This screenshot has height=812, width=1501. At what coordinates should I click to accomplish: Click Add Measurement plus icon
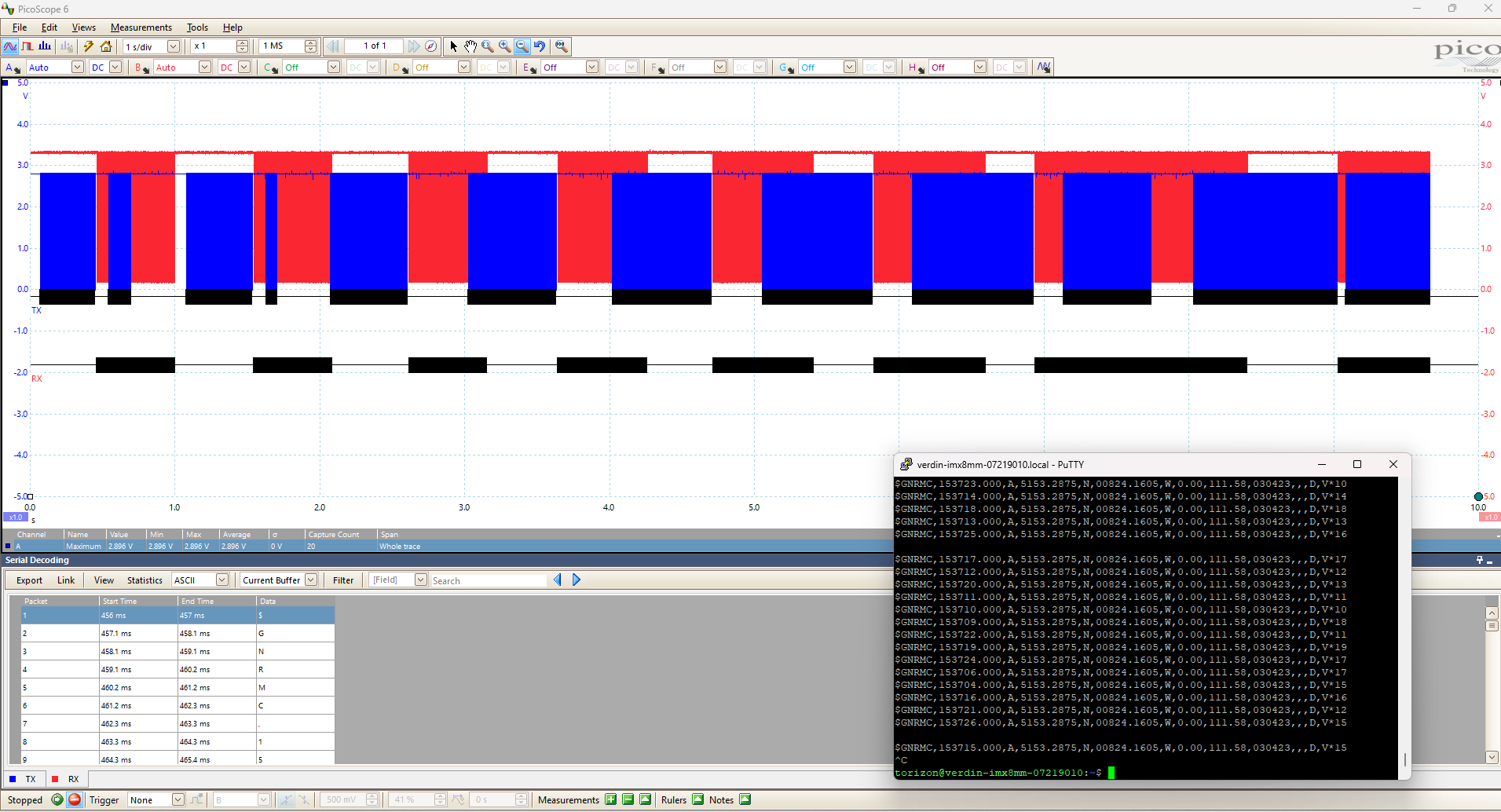(x=610, y=799)
